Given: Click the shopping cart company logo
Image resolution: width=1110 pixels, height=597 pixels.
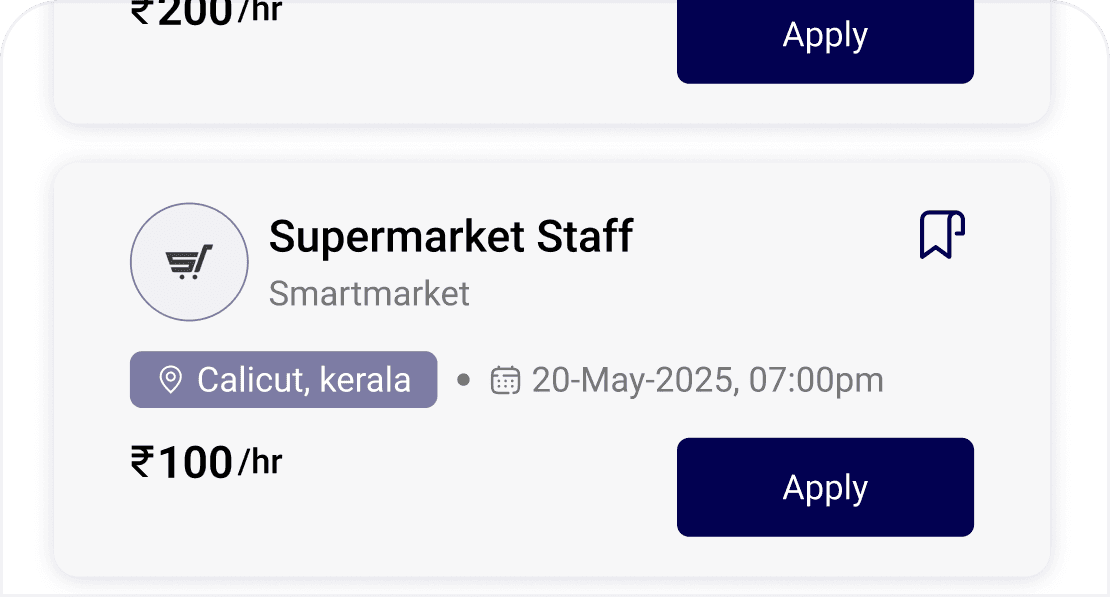Looking at the screenshot, I should 189,262.
